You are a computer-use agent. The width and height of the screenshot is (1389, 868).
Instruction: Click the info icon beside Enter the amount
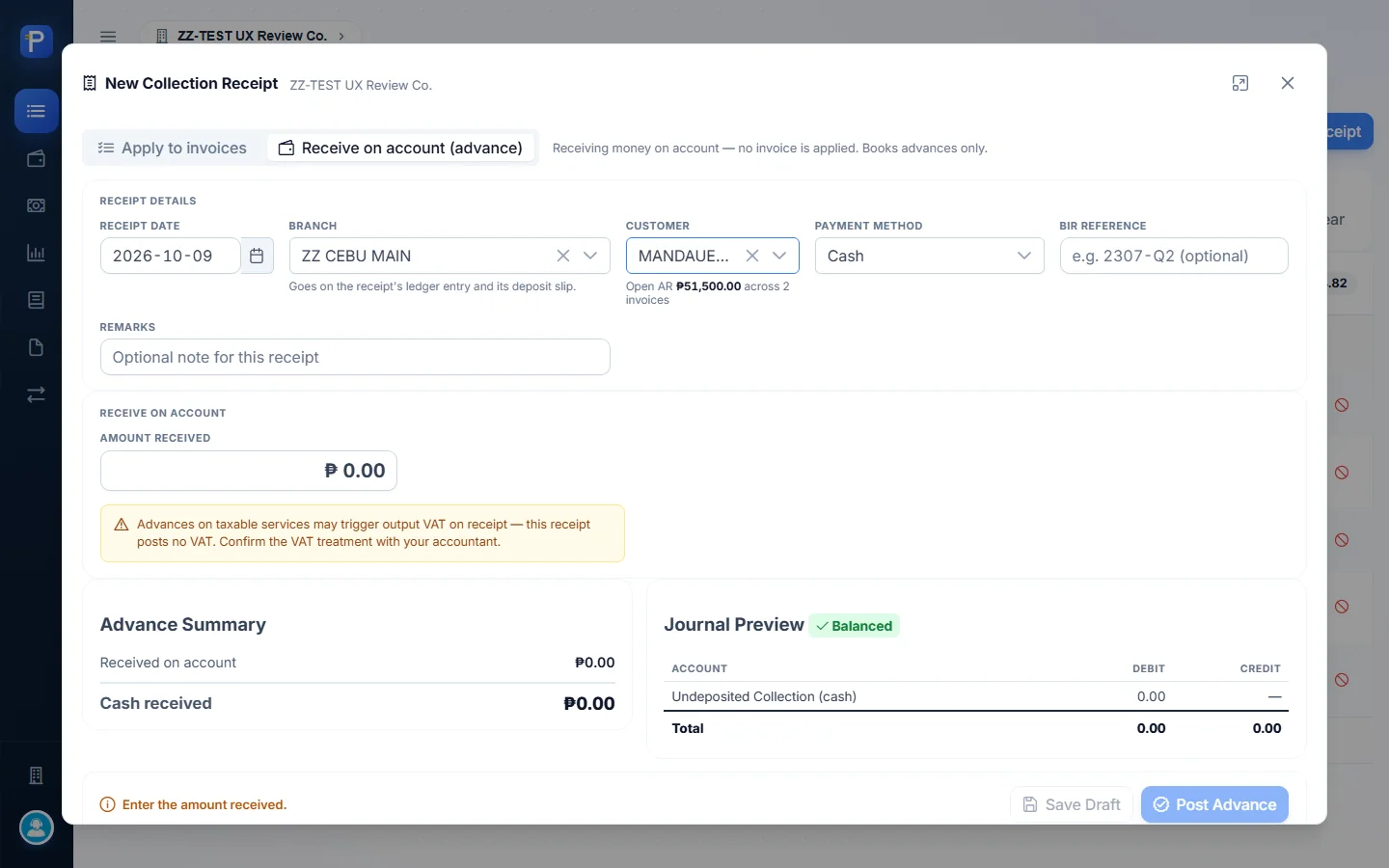point(108,804)
